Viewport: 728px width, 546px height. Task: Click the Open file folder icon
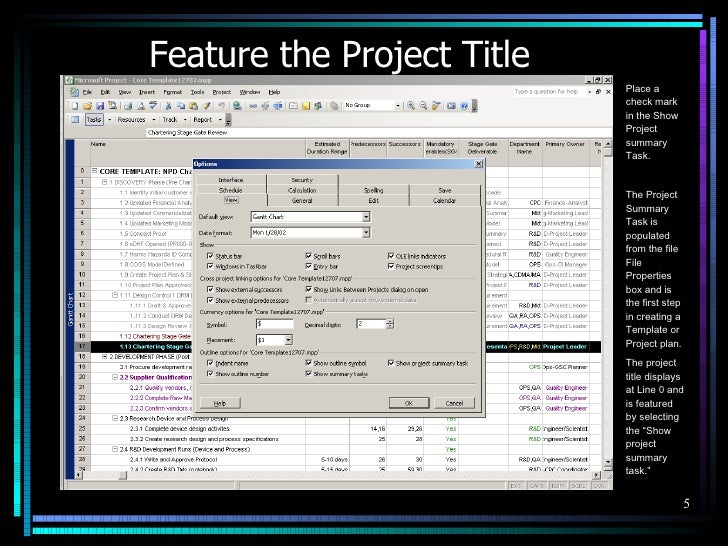(x=87, y=106)
